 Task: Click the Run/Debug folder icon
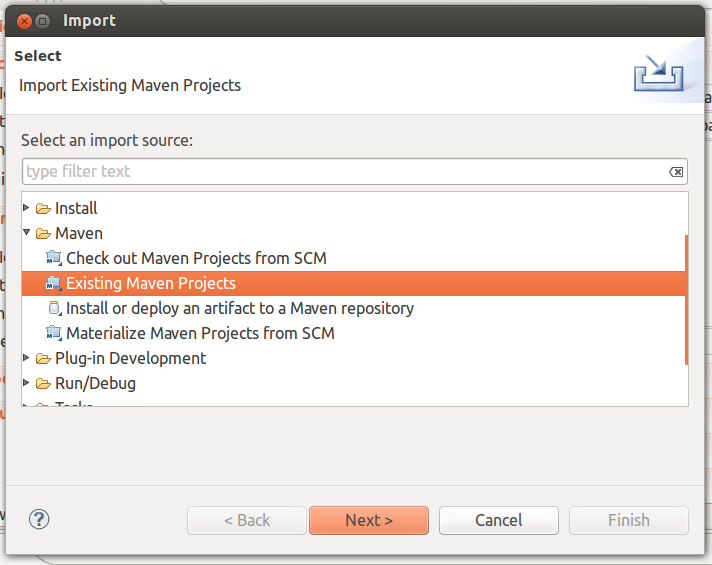point(43,383)
